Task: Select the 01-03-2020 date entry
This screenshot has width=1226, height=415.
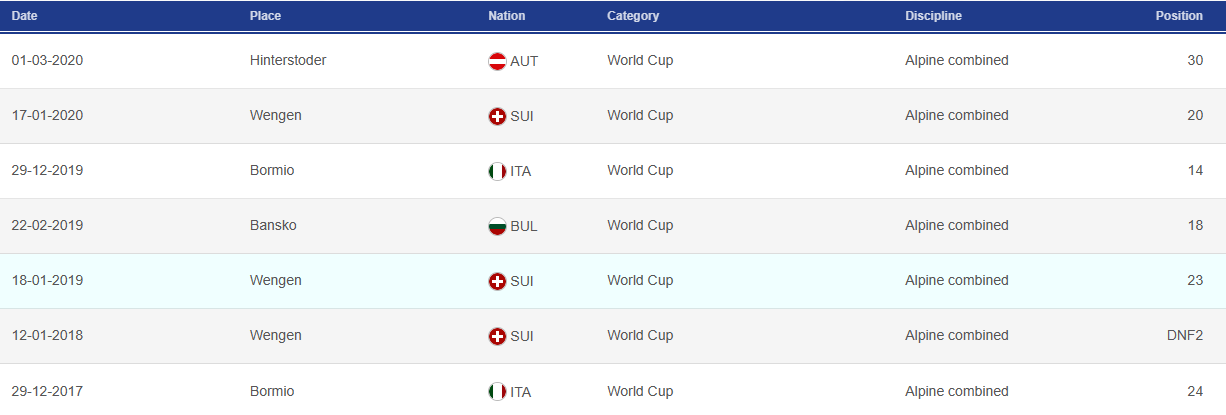Action: (47, 60)
